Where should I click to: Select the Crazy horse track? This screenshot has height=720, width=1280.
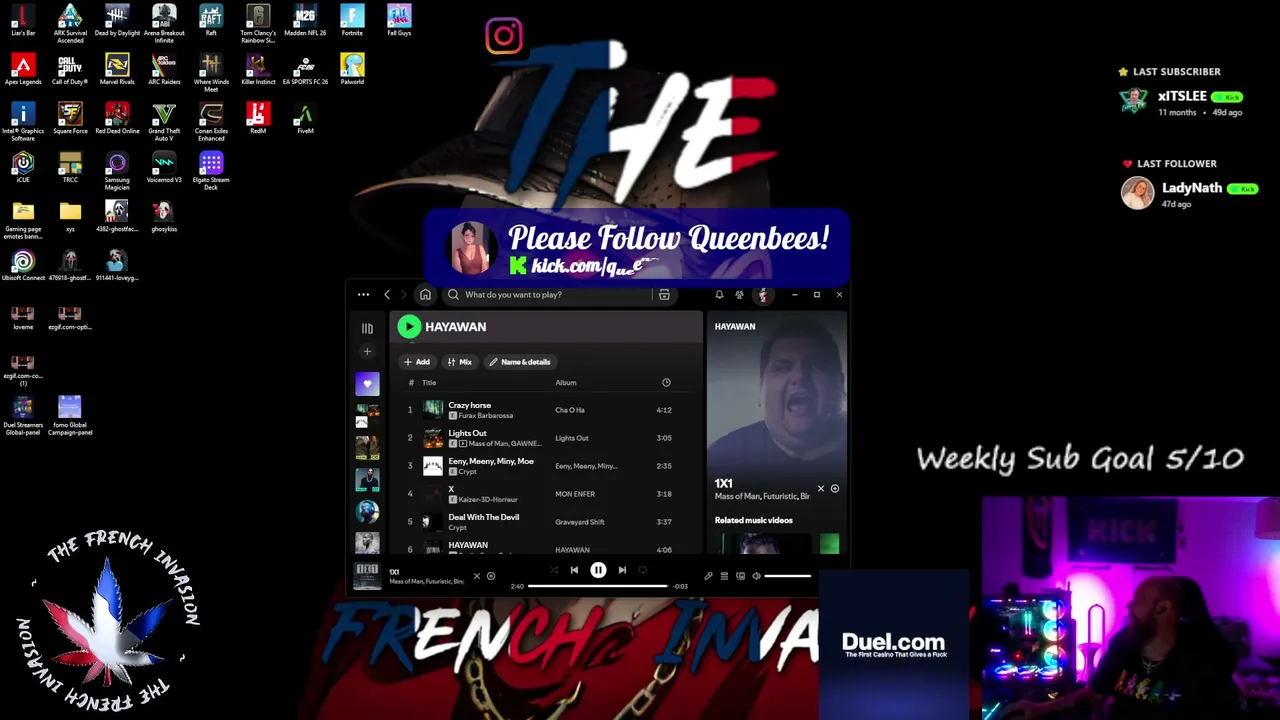469,405
